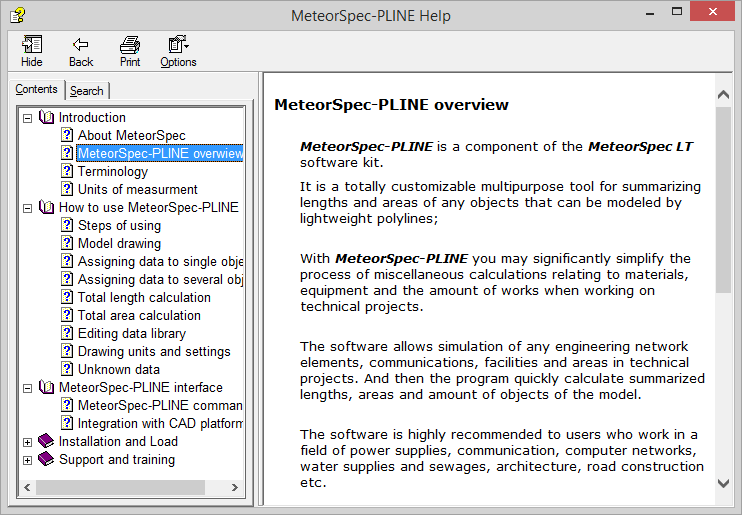
Task: Click the content pane vertical scrollbar thumb
Action: (723, 200)
